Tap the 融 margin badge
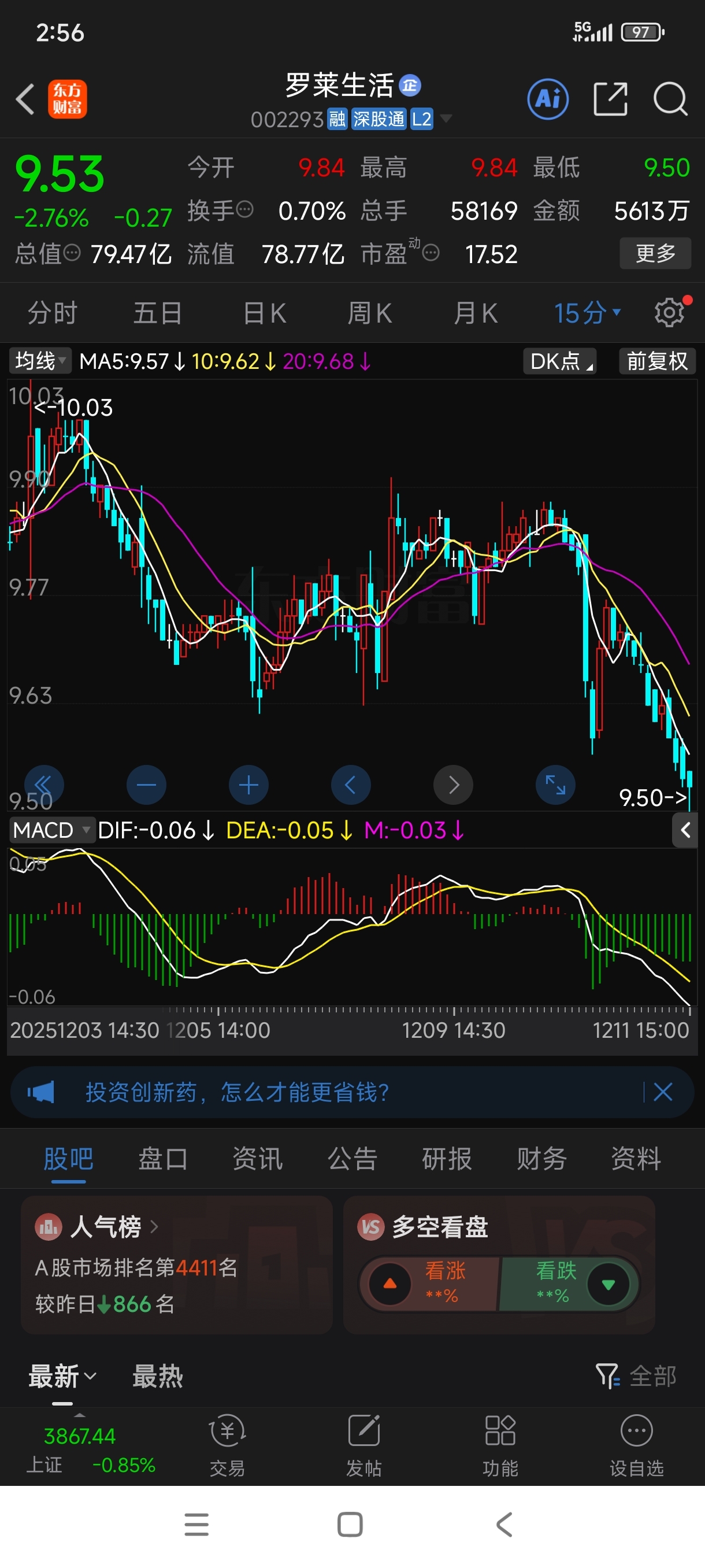 (x=337, y=118)
